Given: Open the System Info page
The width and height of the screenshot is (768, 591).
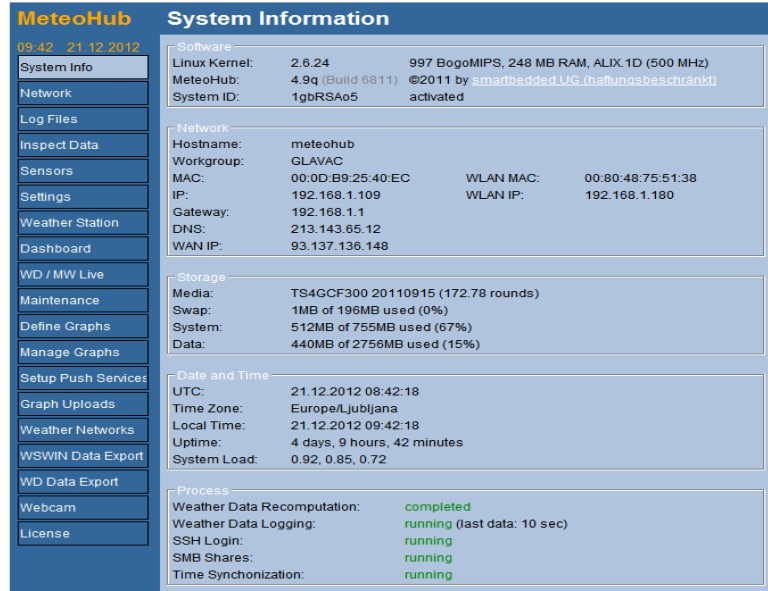Looking at the screenshot, I should pos(82,67).
